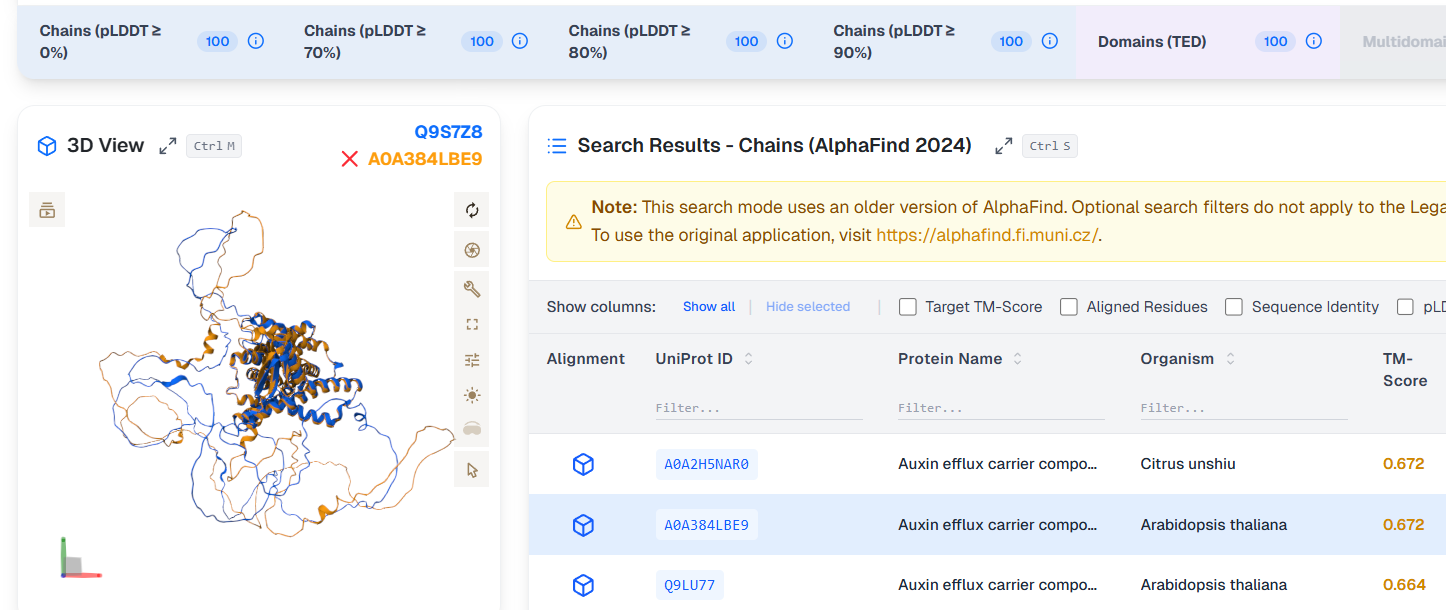This screenshot has height=610, width=1446.
Task: Click the warning triangle icon in the note
Action: pos(573,222)
